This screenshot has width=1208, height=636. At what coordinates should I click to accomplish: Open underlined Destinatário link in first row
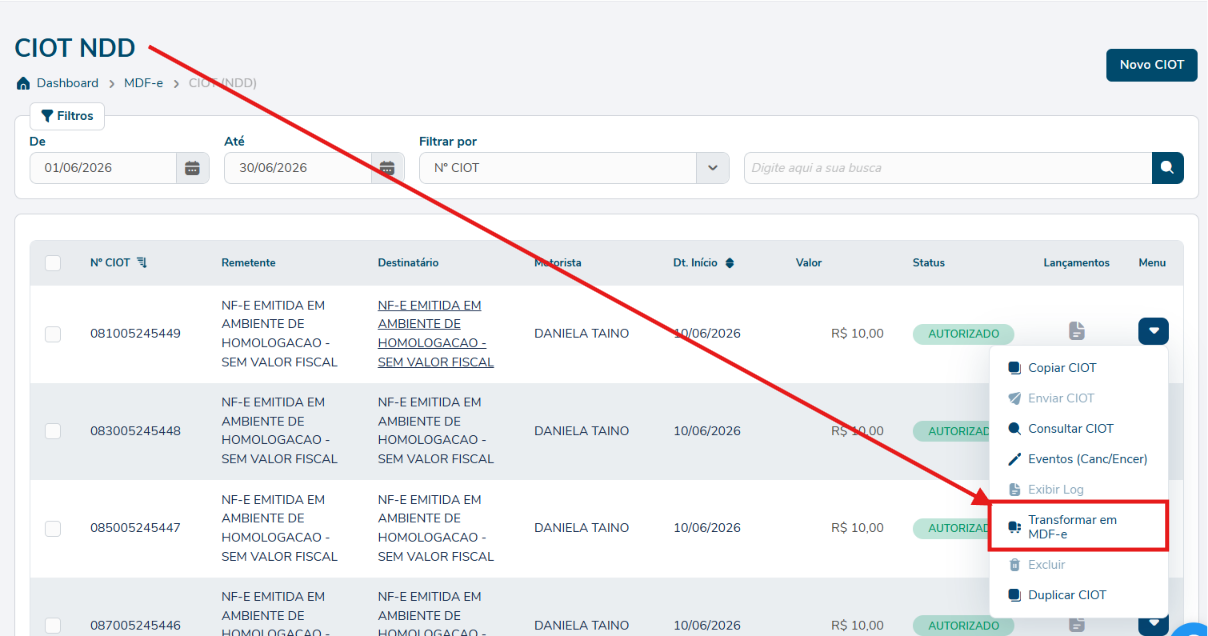pos(436,334)
